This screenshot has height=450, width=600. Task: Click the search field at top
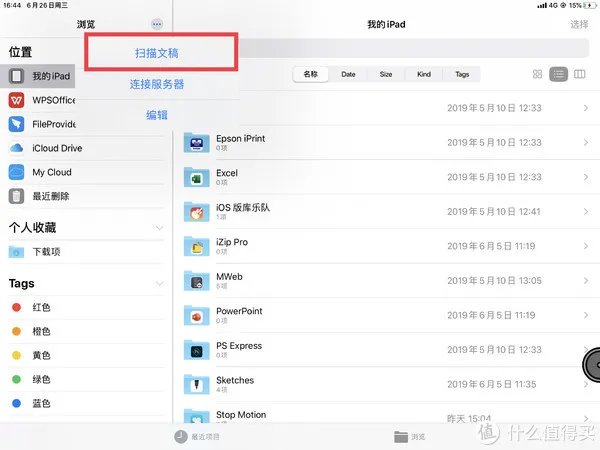[x=413, y=49]
